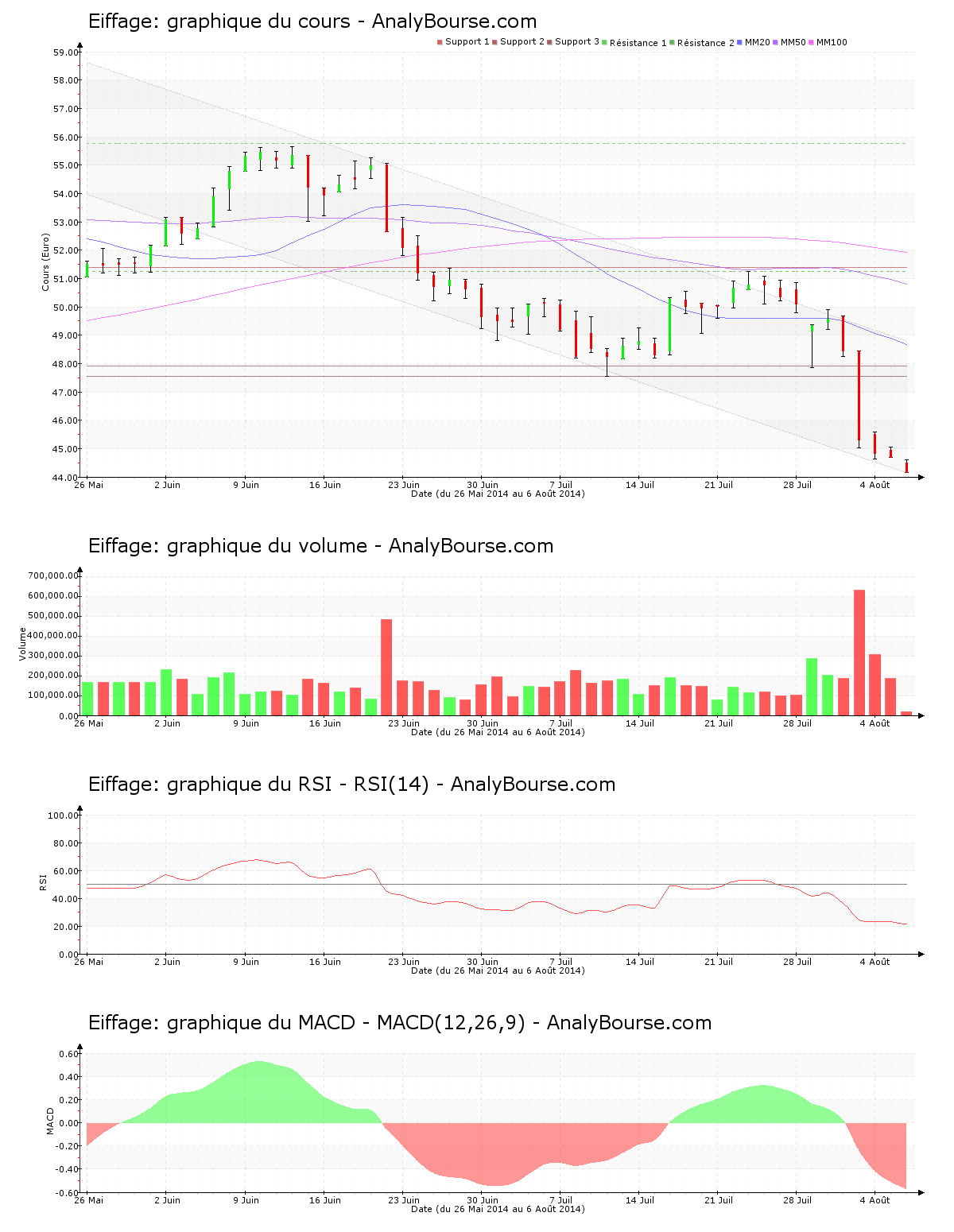Click the 'Eiffage: graphique du cours' title
The height and width of the screenshot is (1232, 954).
click(x=219, y=21)
